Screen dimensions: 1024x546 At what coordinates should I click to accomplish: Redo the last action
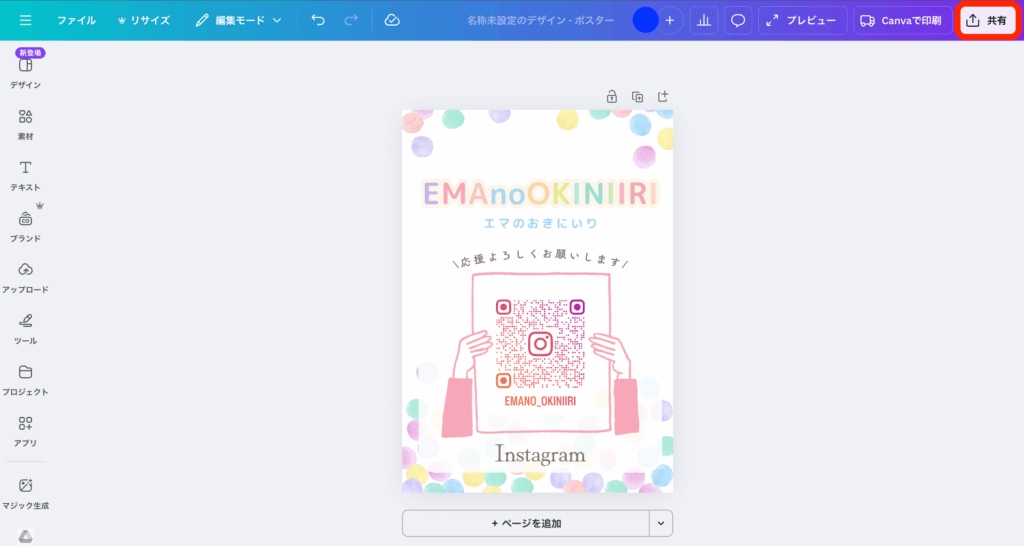pyautogui.click(x=351, y=20)
